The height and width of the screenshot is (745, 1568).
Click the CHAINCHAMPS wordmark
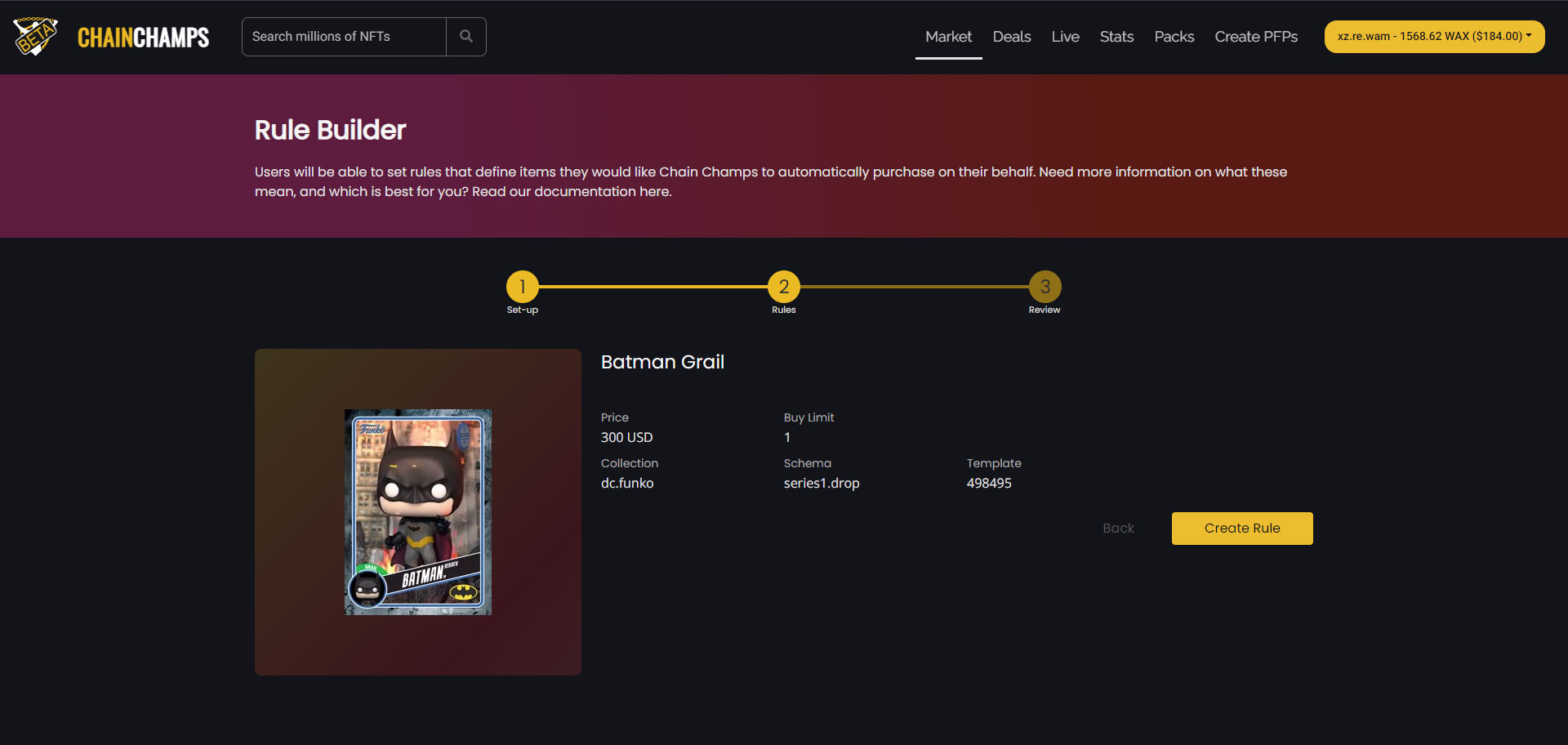pos(143,38)
